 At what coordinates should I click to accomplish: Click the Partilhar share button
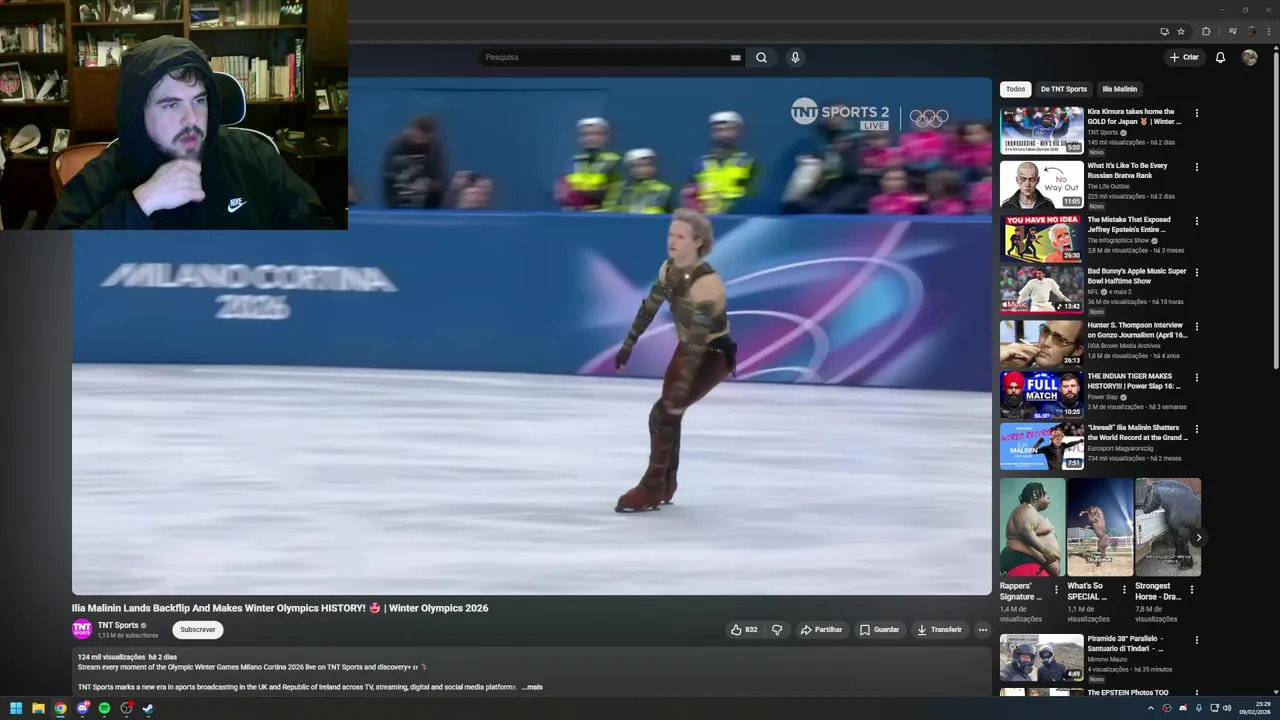point(821,630)
